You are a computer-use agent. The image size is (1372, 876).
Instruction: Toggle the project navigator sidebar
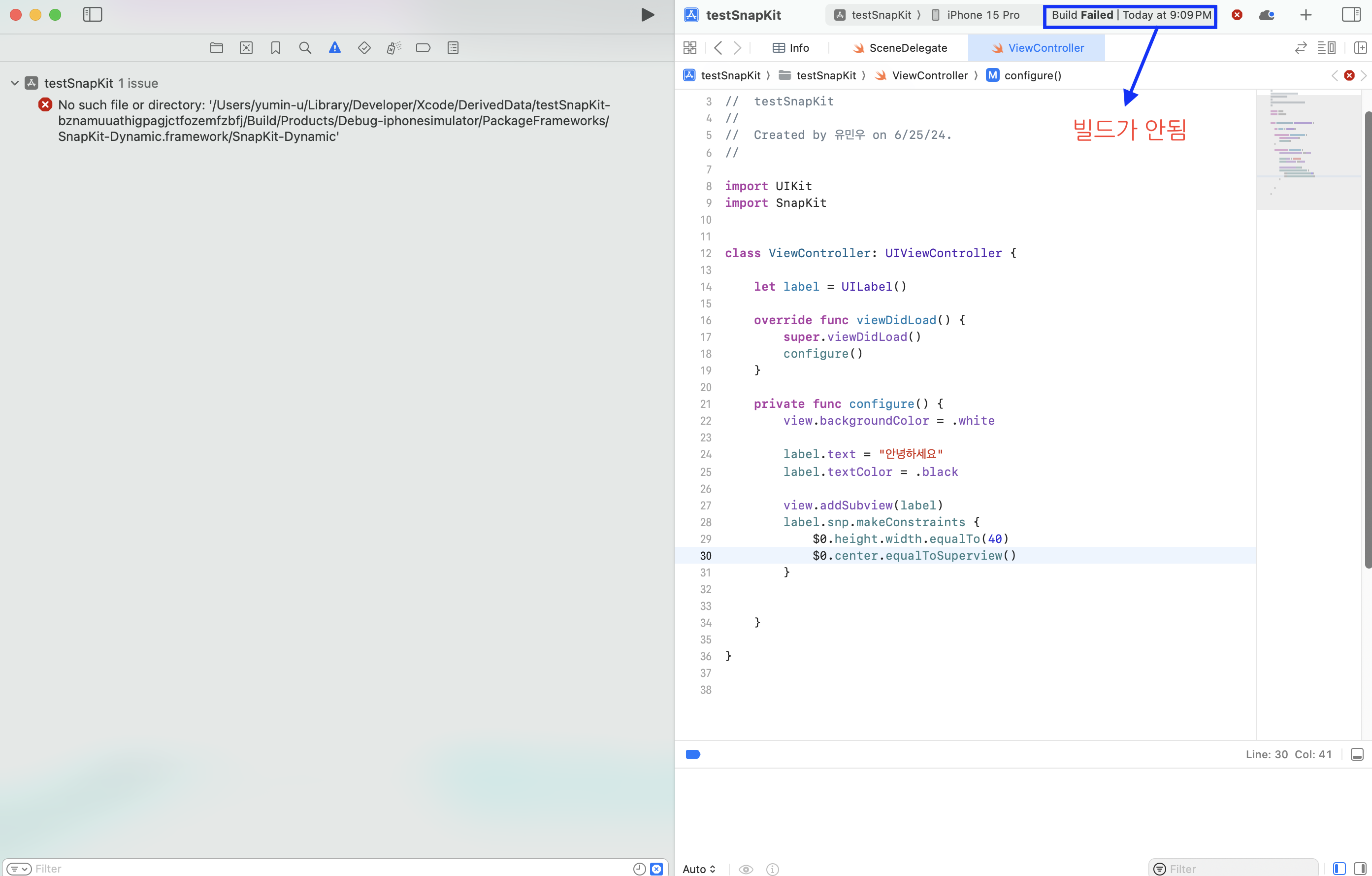[x=90, y=13]
